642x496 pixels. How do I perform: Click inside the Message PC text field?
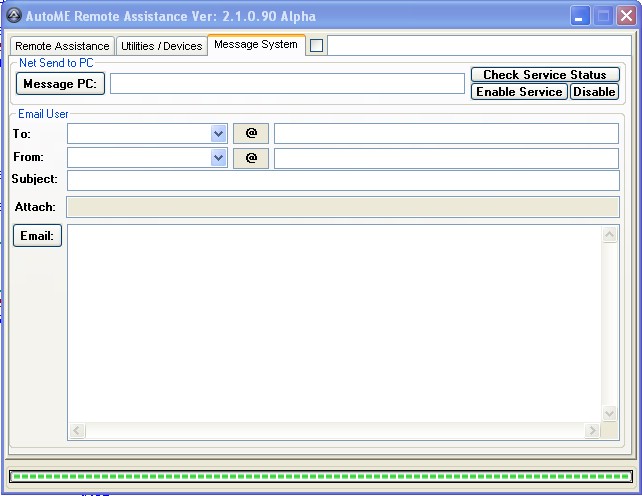coord(287,84)
